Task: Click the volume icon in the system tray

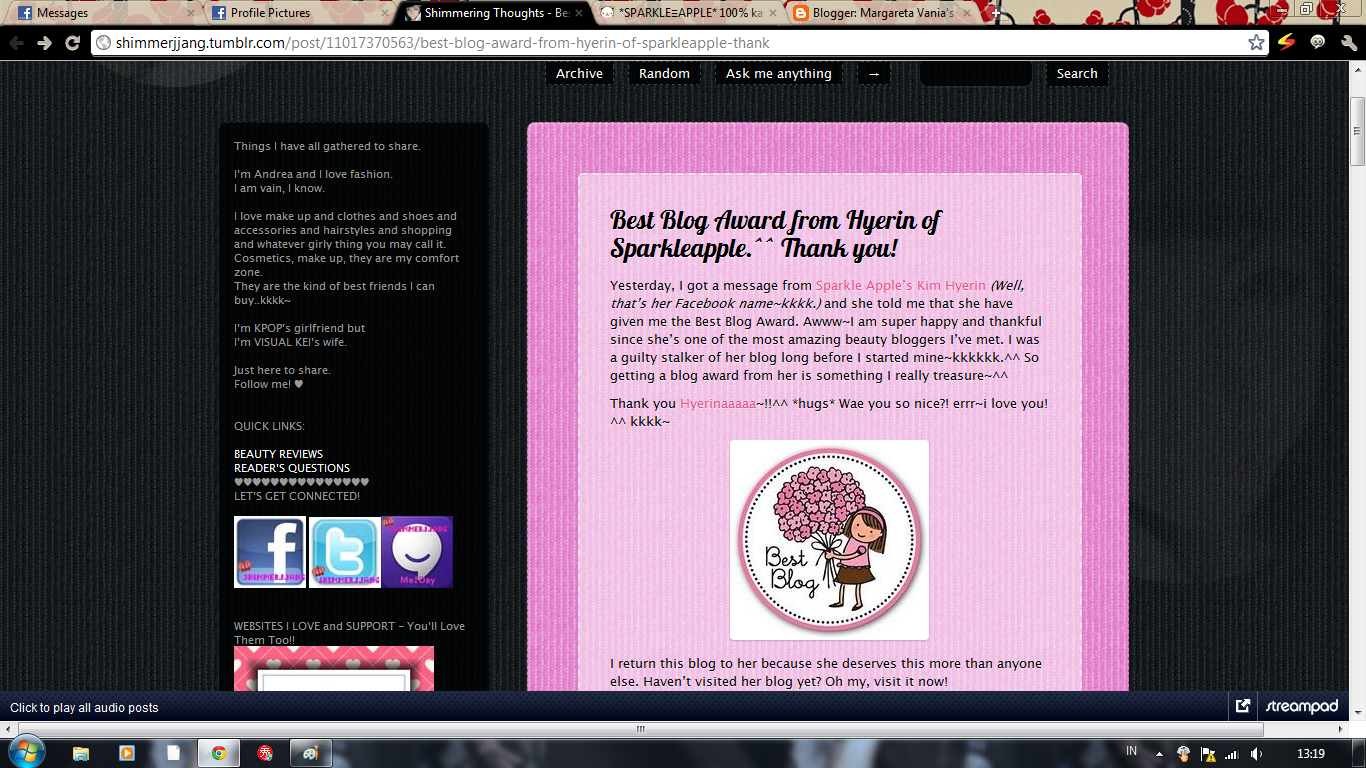Action: tap(1257, 754)
